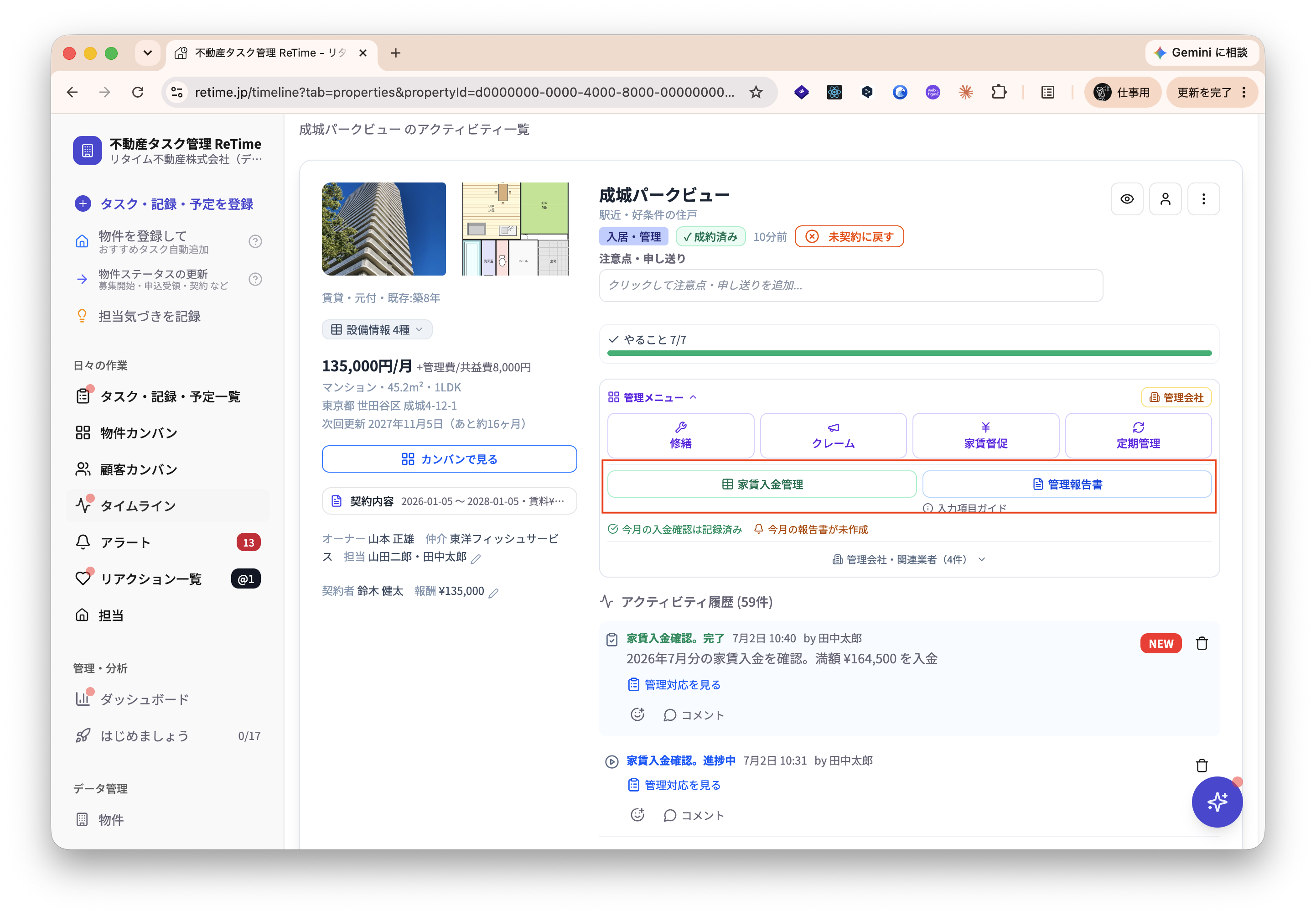Click the 管理報告書 button

pos(1067,485)
